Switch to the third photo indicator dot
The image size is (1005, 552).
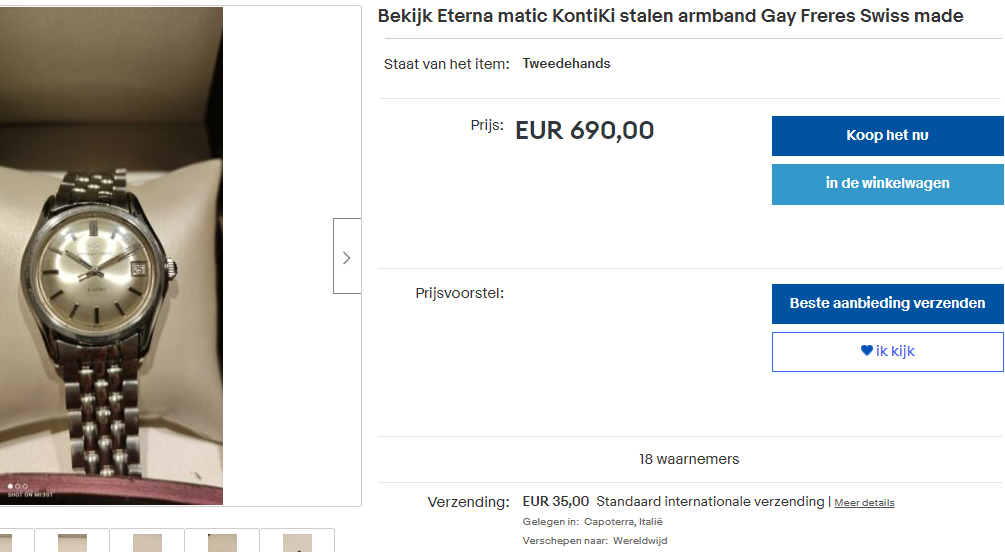tap(24, 486)
